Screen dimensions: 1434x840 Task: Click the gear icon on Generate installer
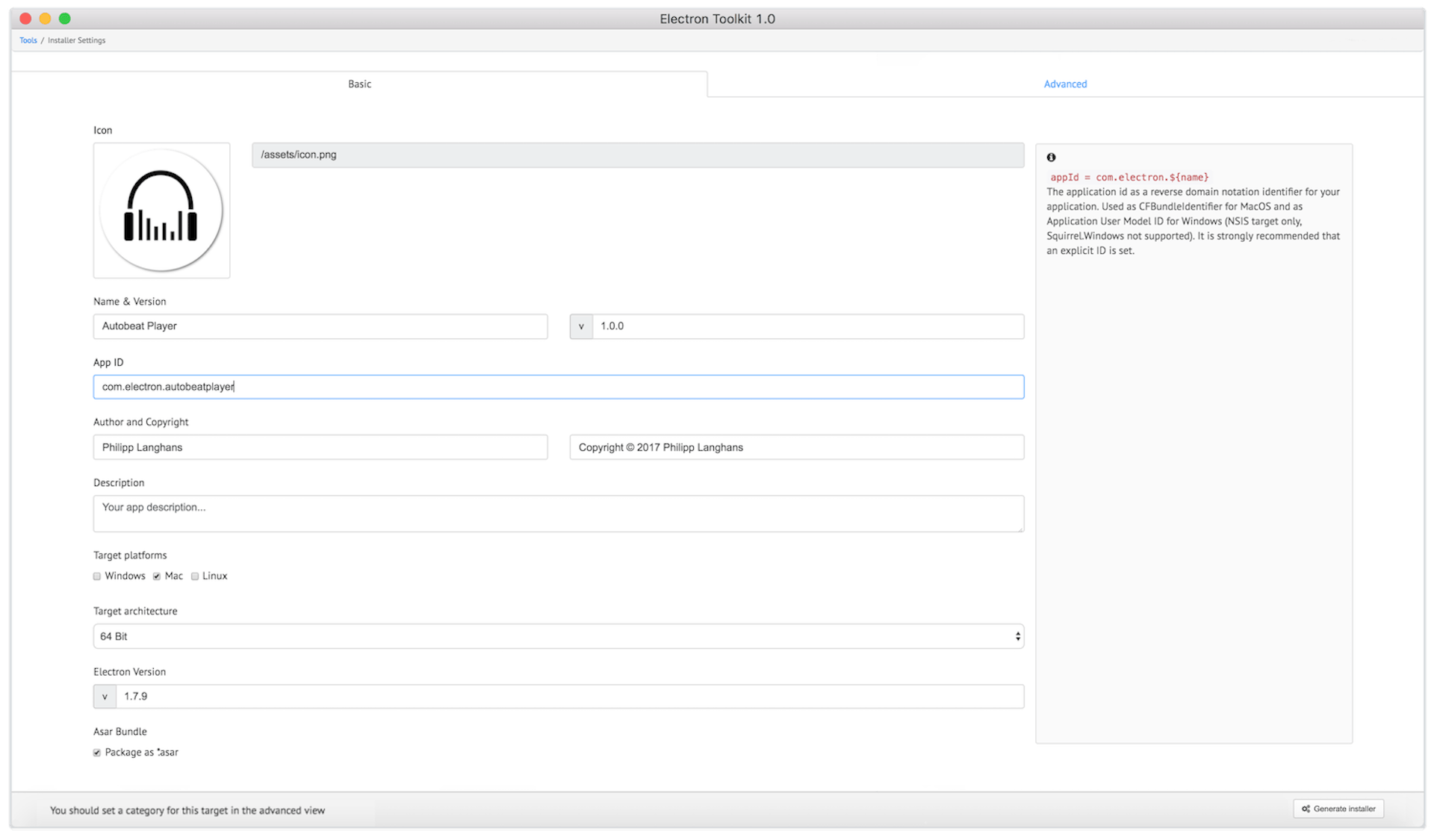pos(1305,809)
